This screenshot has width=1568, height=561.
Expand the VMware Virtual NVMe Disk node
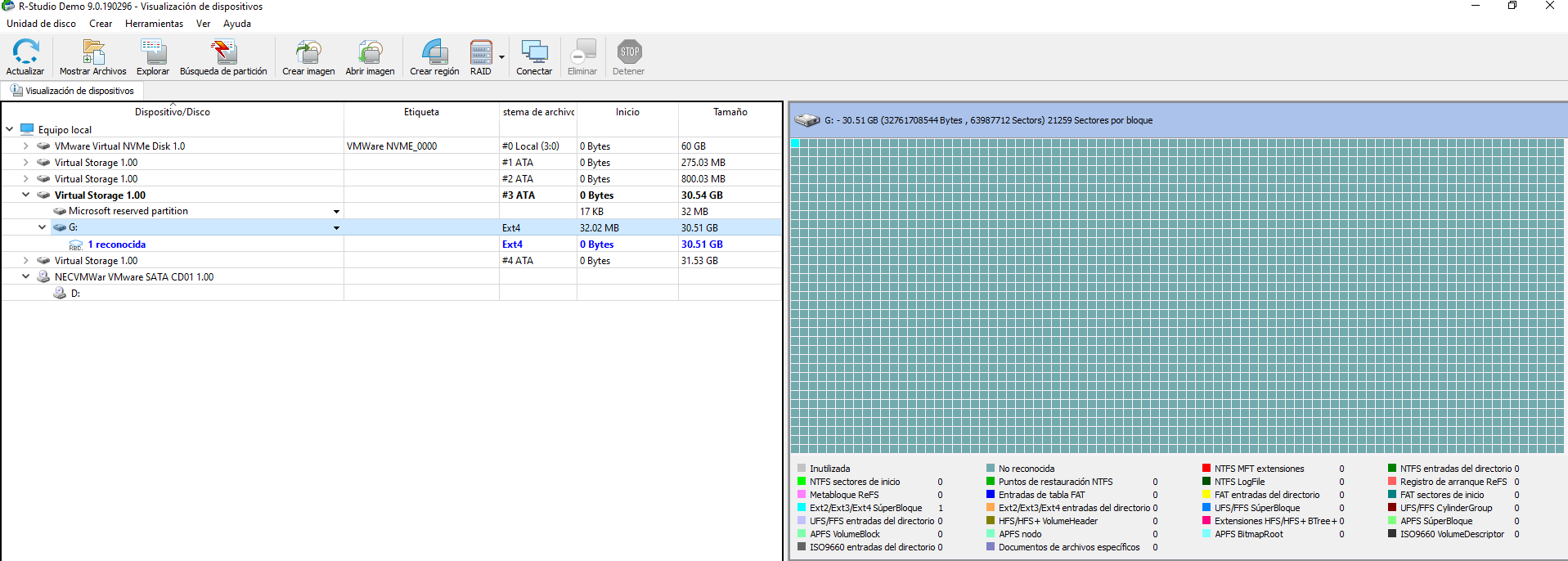click(26, 146)
